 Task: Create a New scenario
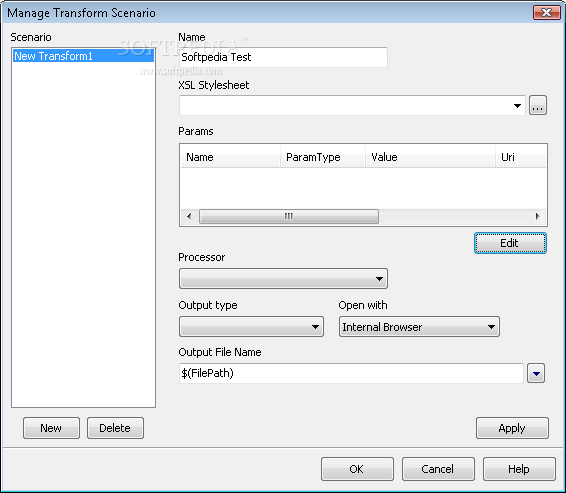pyautogui.click(x=51, y=428)
